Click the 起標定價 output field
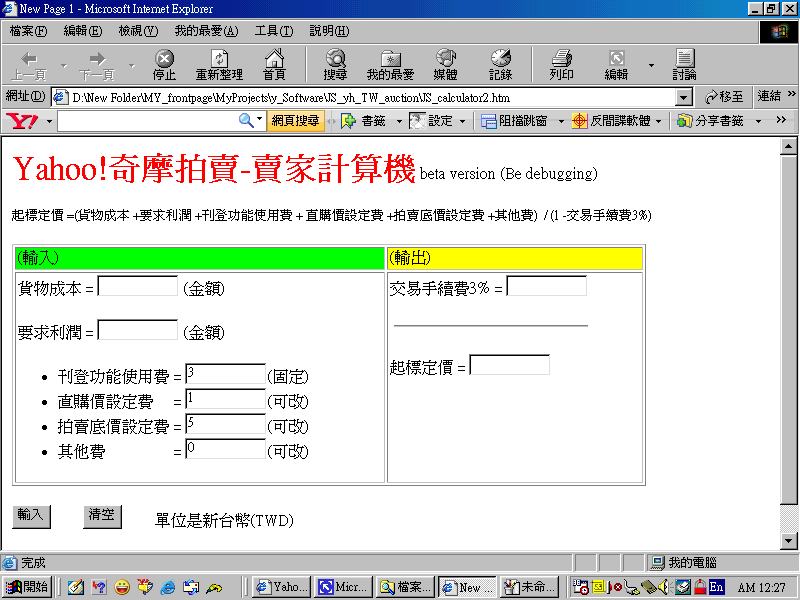The height and width of the screenshot is (600, 800). click(509, 365)
